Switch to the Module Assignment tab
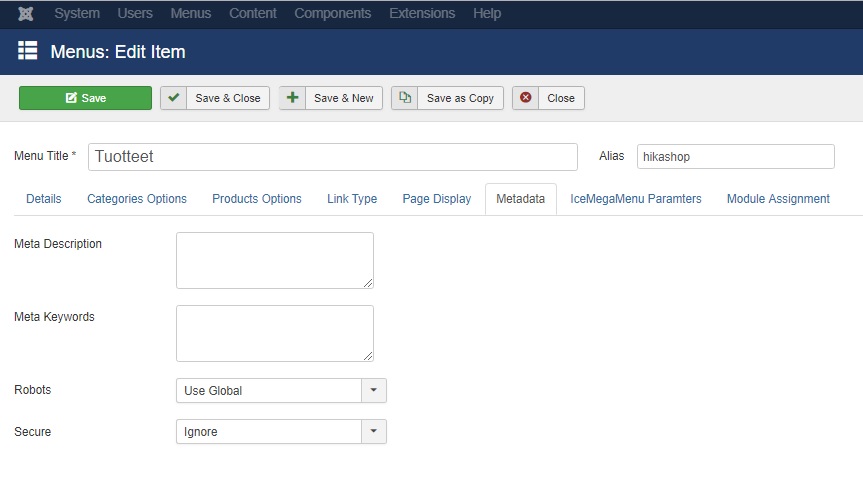This screenshot has height=485, width=863. click(778, 199)
